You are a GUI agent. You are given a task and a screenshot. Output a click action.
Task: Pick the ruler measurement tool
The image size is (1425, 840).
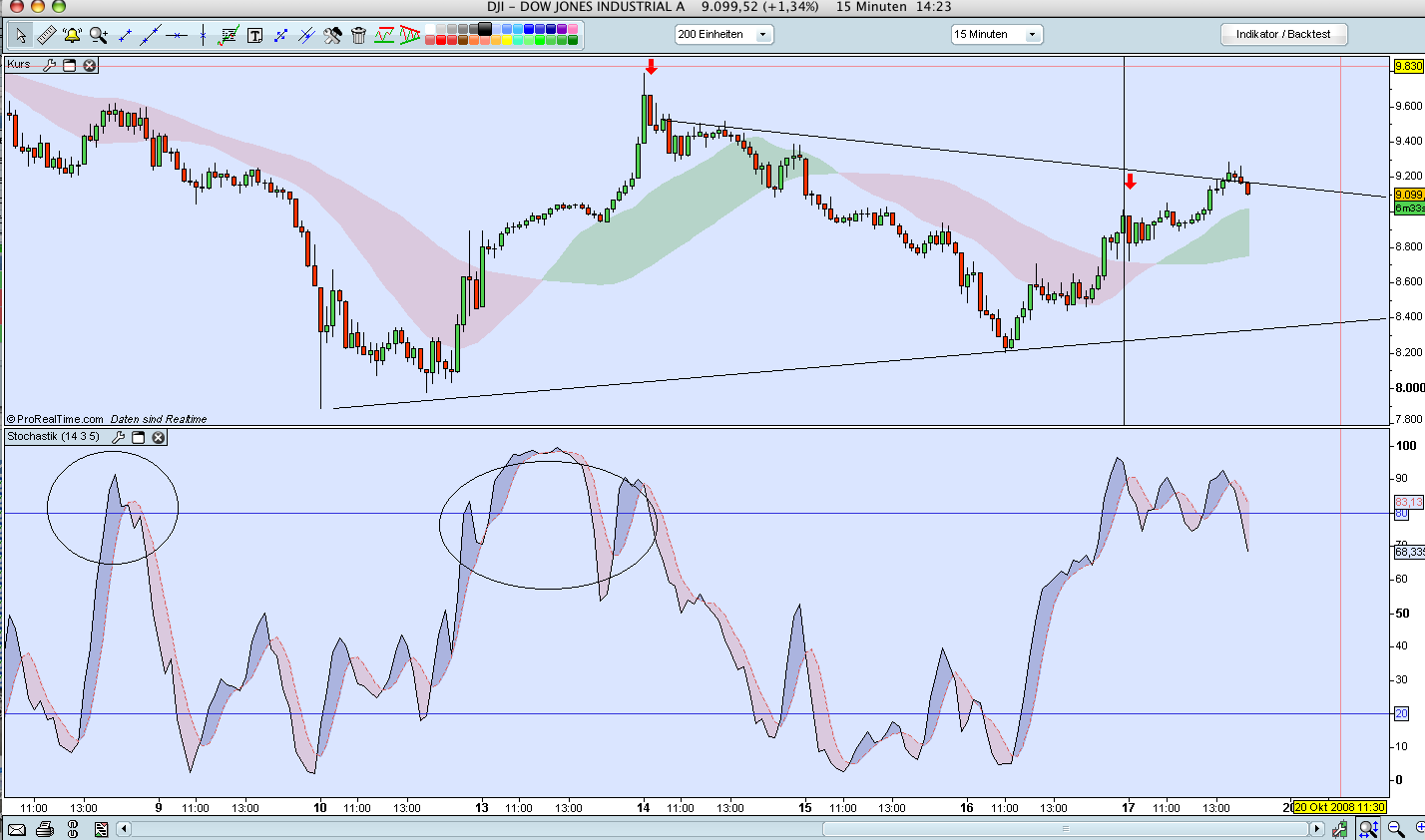[47, 36]
